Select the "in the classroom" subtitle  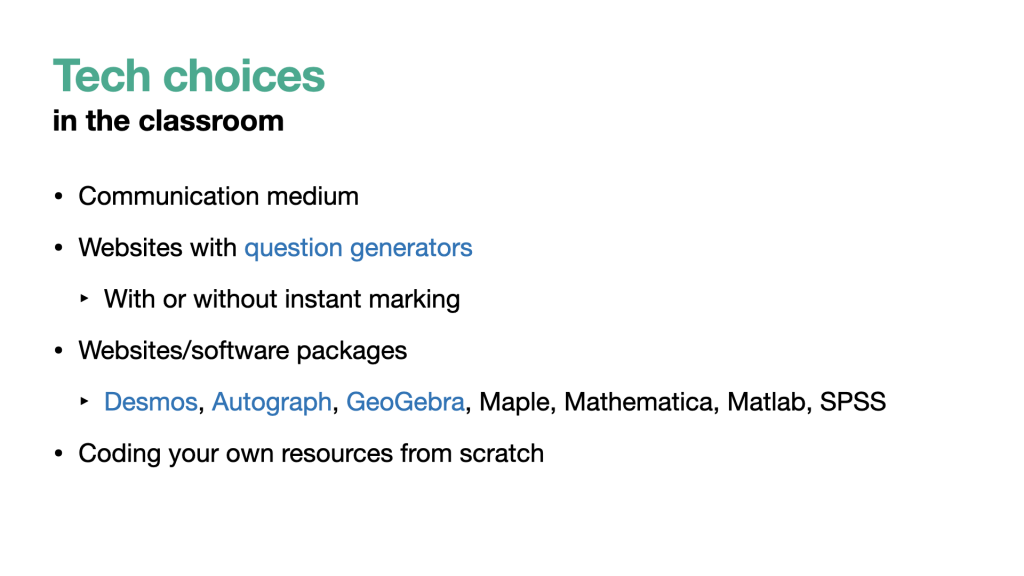tap(168, 121)
